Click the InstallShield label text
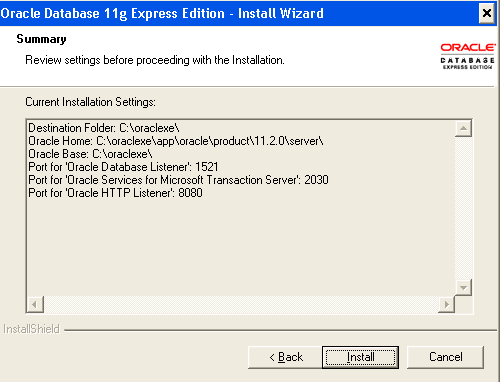 pyautogui.click(x=31, y=329)
